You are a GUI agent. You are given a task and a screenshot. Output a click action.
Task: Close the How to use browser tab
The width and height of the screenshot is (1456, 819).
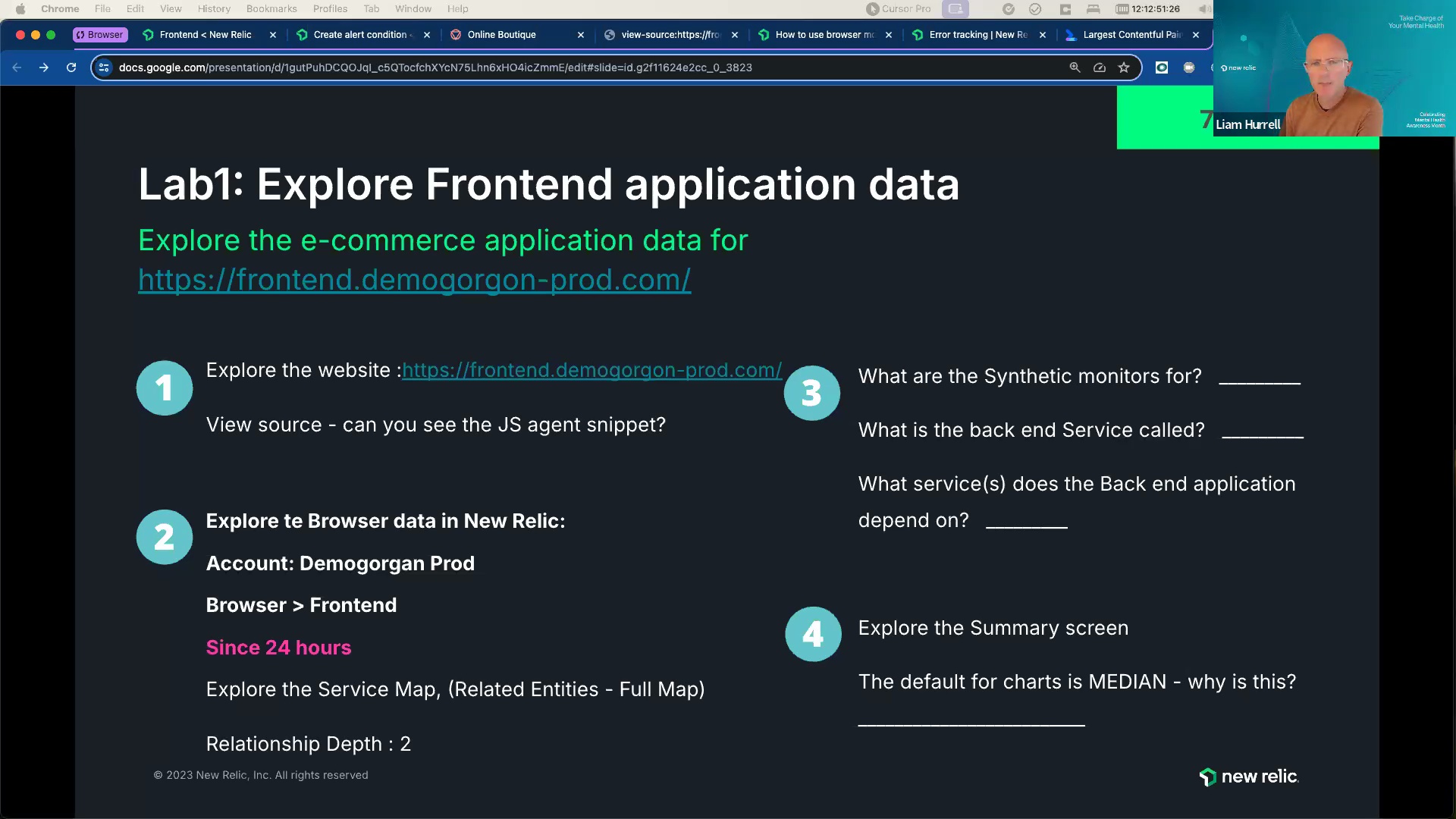pyautogui.click(x=889, y=35)
